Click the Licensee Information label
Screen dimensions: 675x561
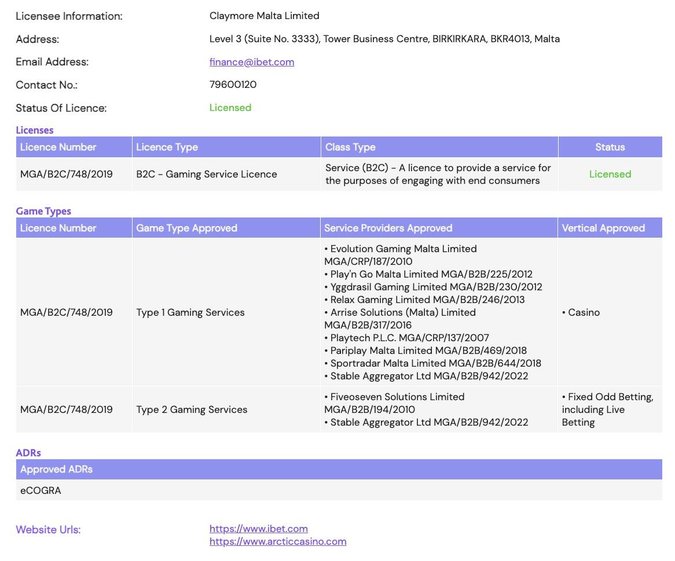click(x=69, y=16)
